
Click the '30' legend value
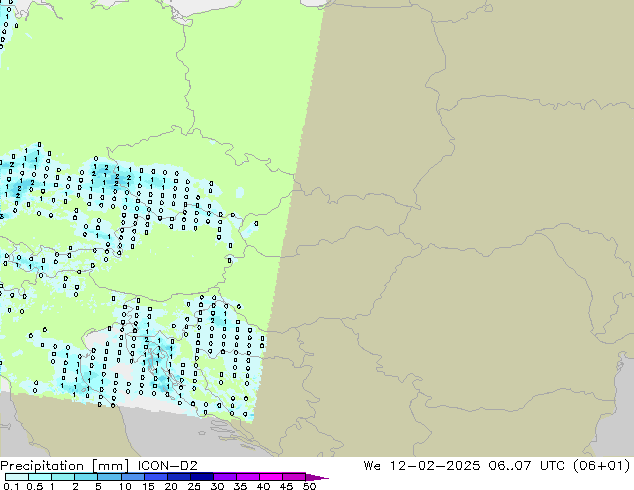217,486
